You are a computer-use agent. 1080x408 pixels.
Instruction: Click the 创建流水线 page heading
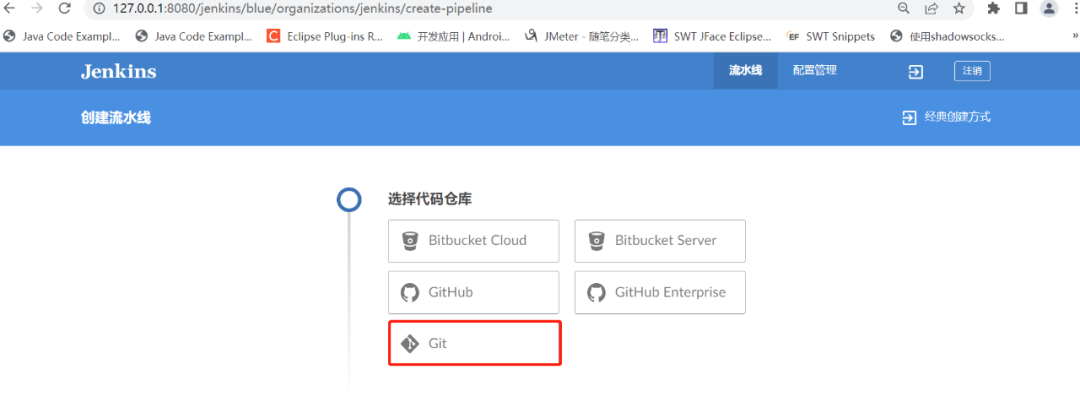pos(116,118)
